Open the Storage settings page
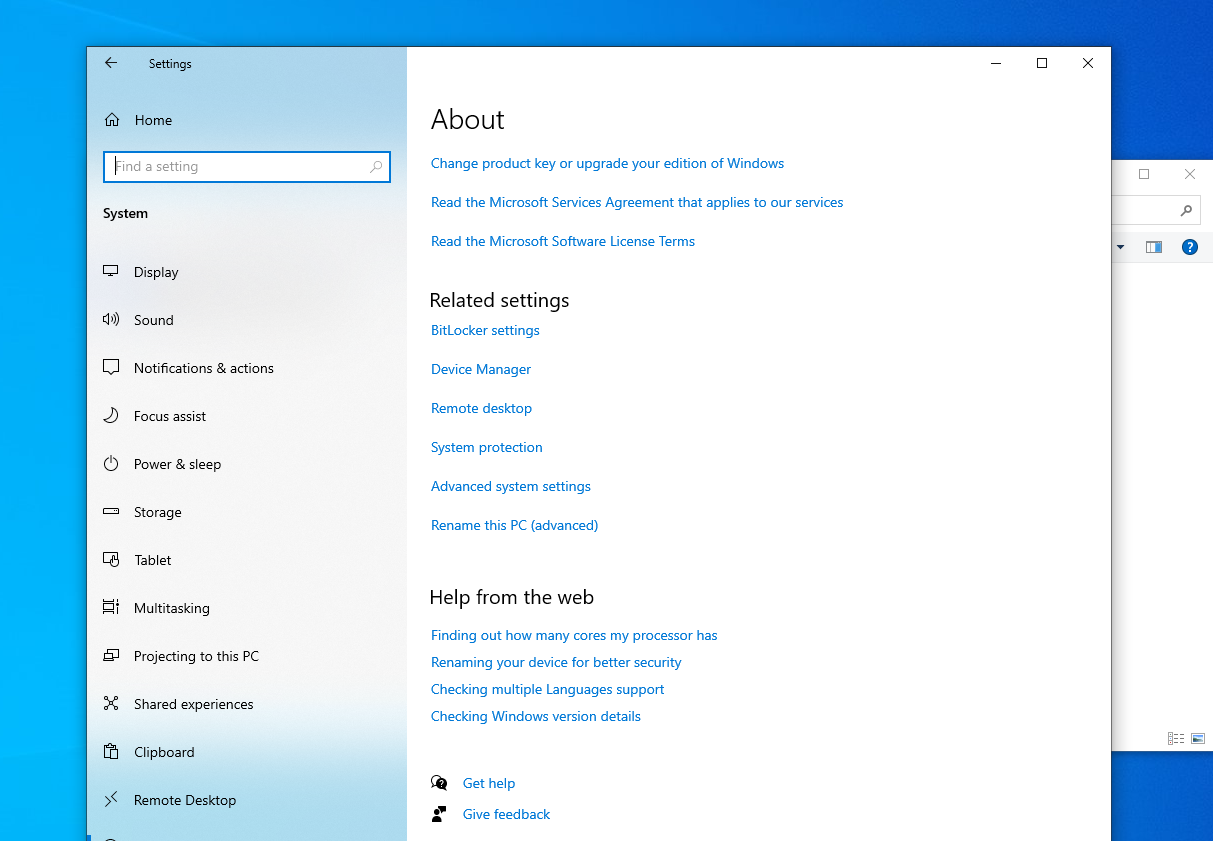Image resolution: width=1213 pixels, height=841 pixels. (x=157, y=512)
